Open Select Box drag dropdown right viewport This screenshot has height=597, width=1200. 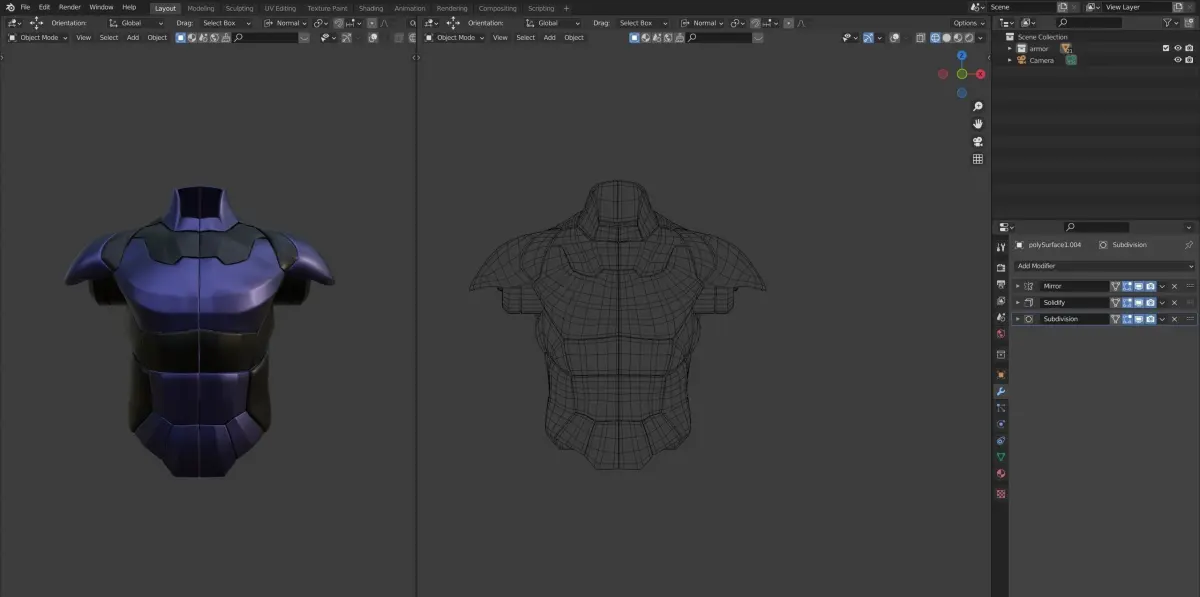[x=641, y=23]
